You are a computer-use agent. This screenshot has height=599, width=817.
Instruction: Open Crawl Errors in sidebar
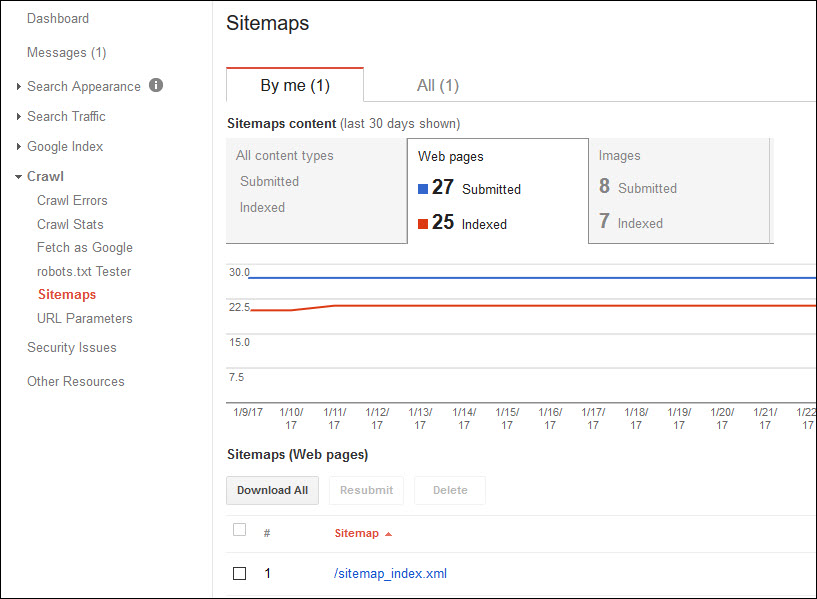[x=72, y=201]
